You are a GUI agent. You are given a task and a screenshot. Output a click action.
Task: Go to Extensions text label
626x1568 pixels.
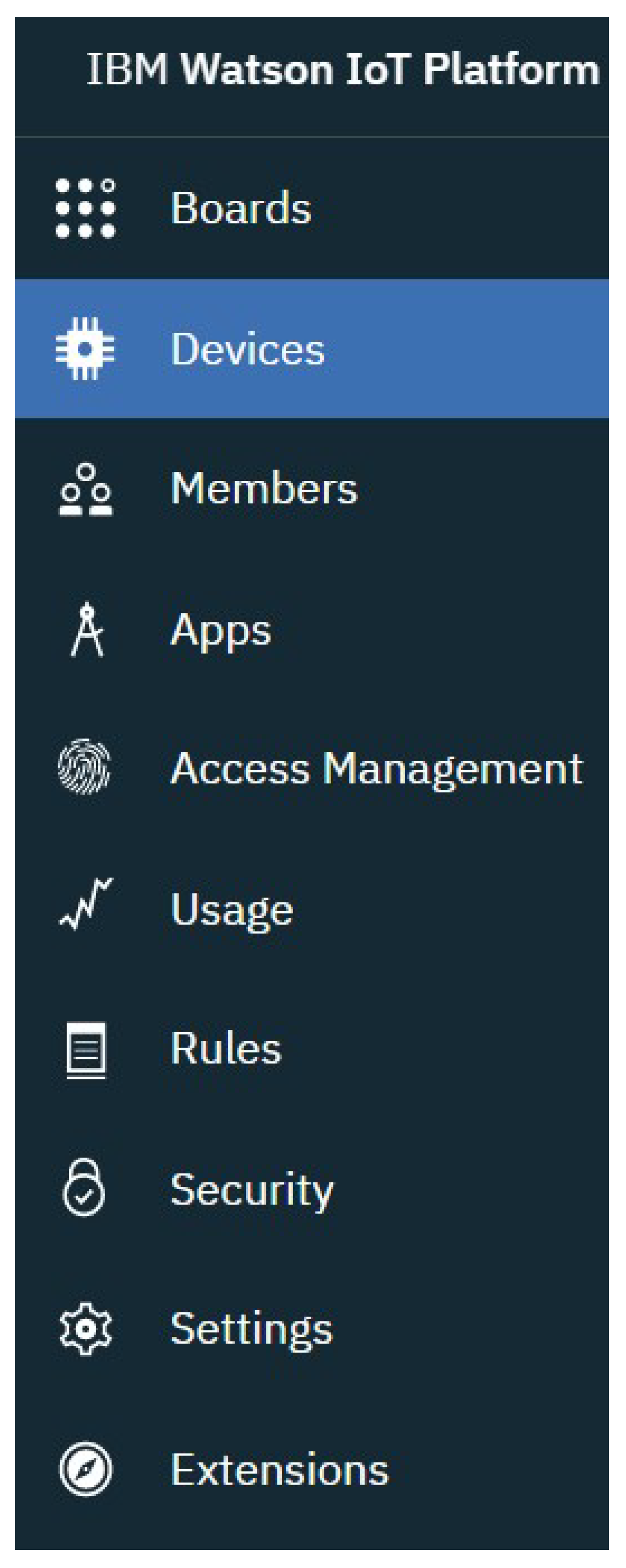coord(279,1469)
